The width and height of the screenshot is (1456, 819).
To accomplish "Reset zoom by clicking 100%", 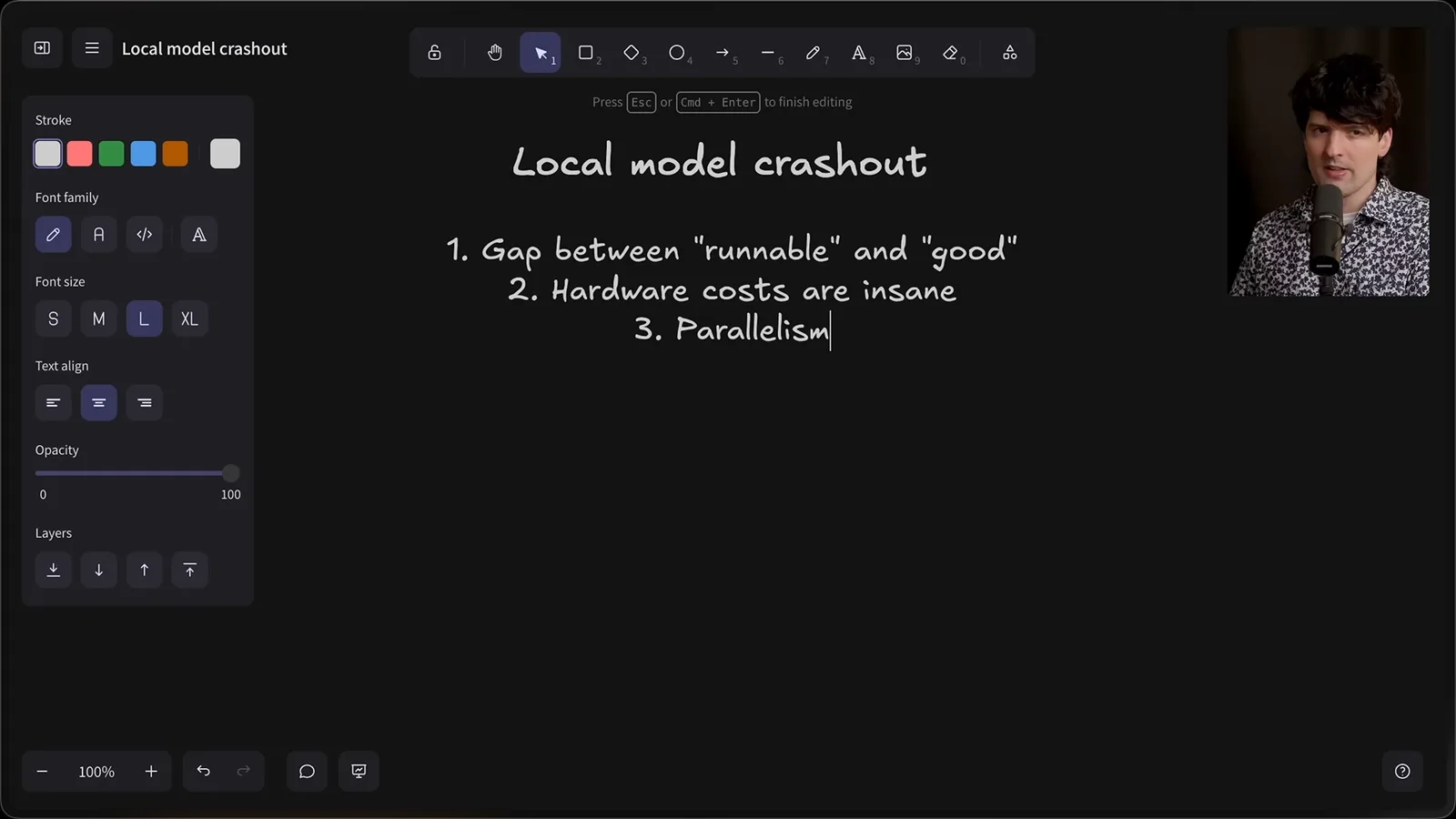I will 96,772.
